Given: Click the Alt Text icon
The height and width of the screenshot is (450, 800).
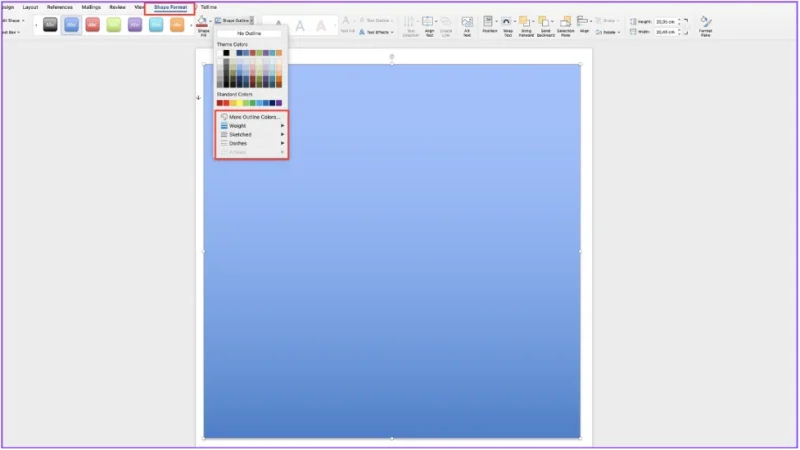Looking at the screenshot, I should click(x=466, y=24).
